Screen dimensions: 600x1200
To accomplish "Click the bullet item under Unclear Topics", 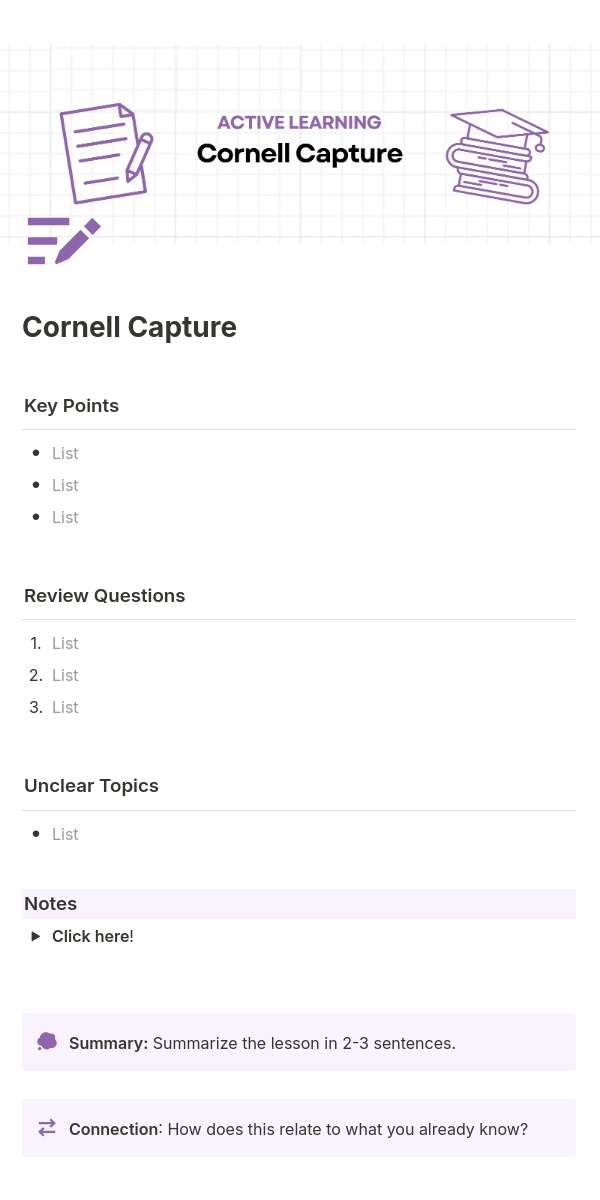I will point(65,834).
